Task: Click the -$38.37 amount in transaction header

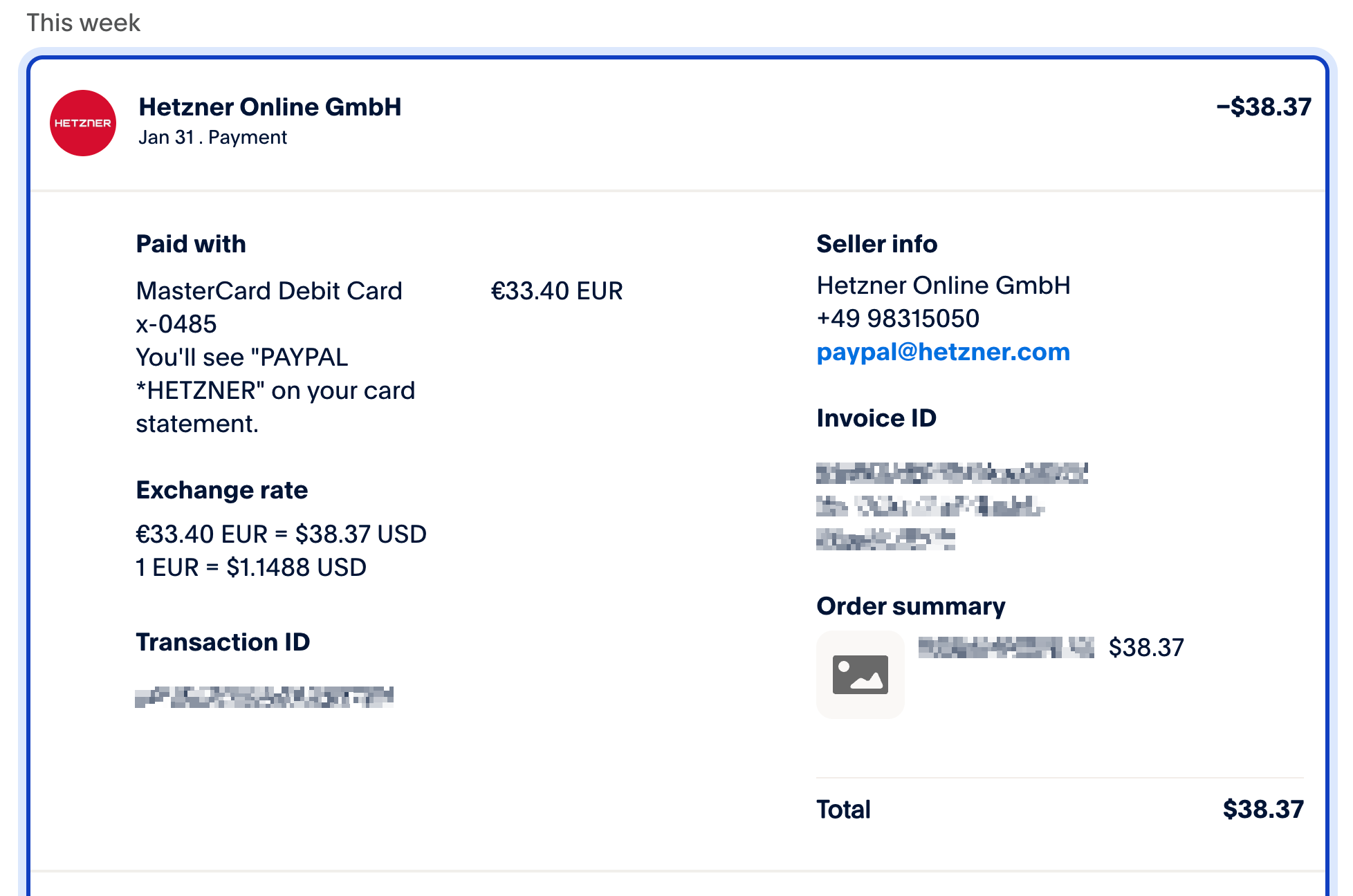Action: point(1263,107)
